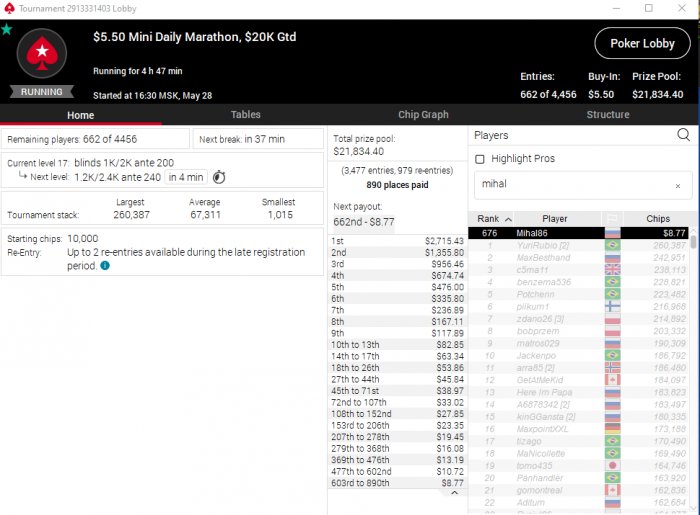The height and width of the screenshot is (515, 700).
Task: Click the Japan flag beside tomo435
Action: 612,465
